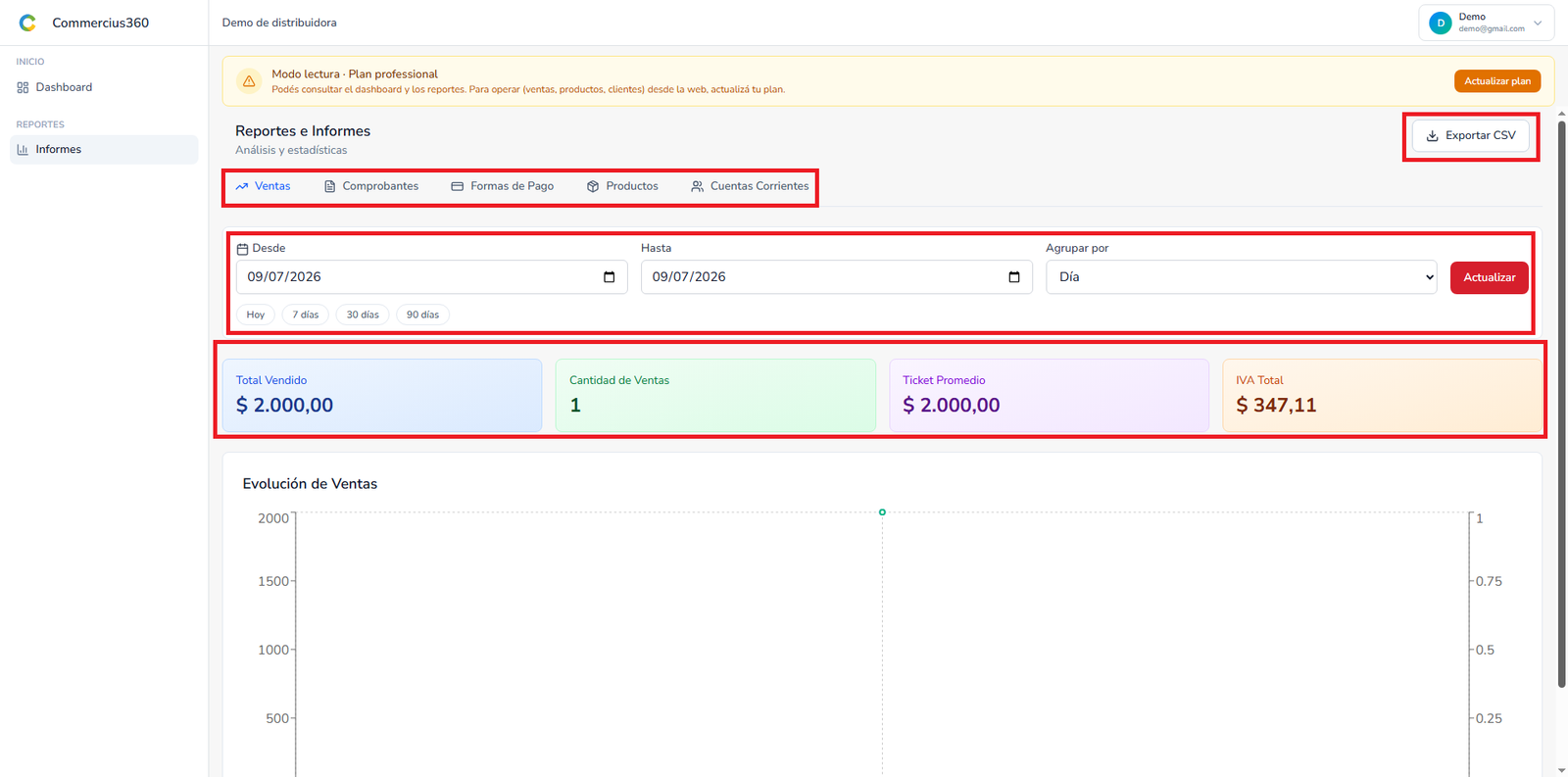
Task: Click the Actualizar plan button
Action: 1496,81
